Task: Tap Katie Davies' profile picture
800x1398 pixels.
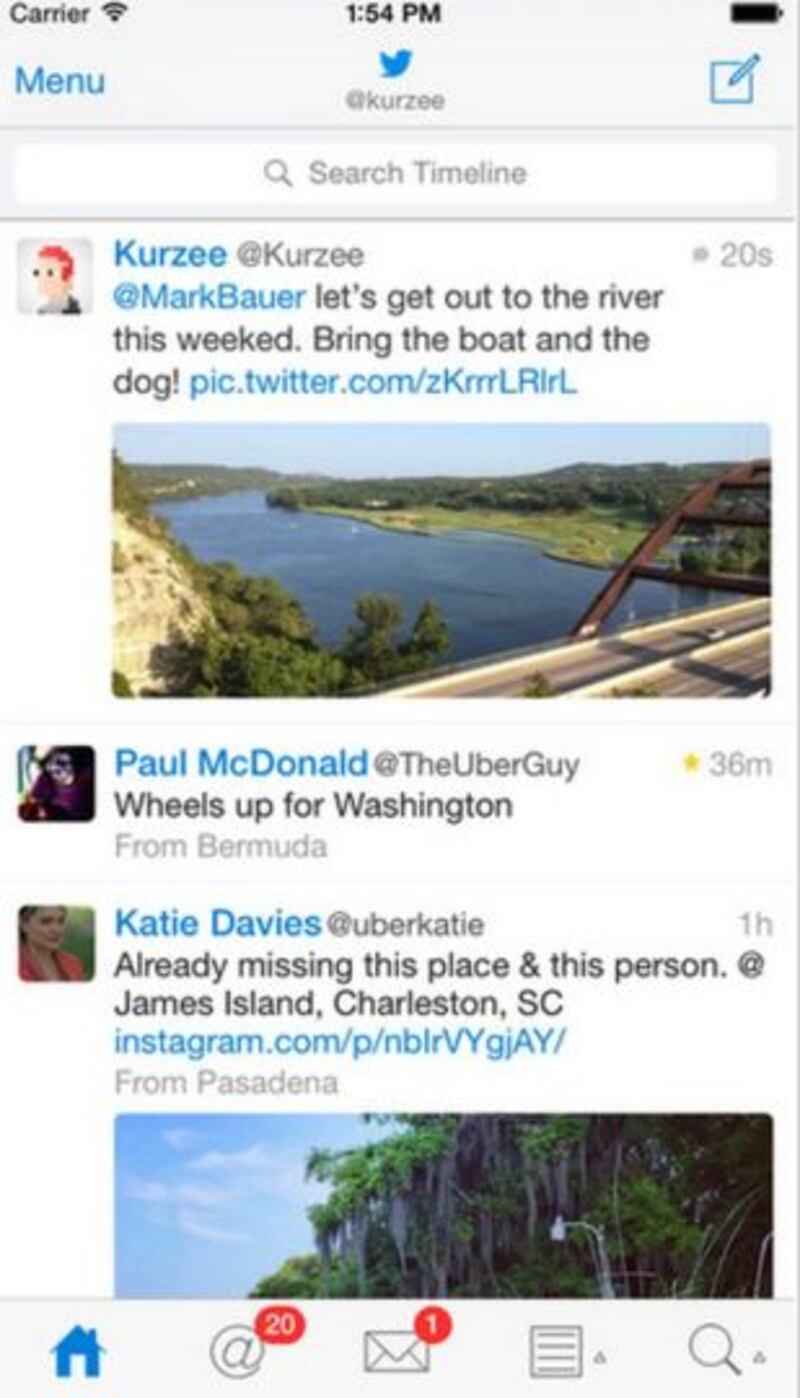Action: [56, 943]
